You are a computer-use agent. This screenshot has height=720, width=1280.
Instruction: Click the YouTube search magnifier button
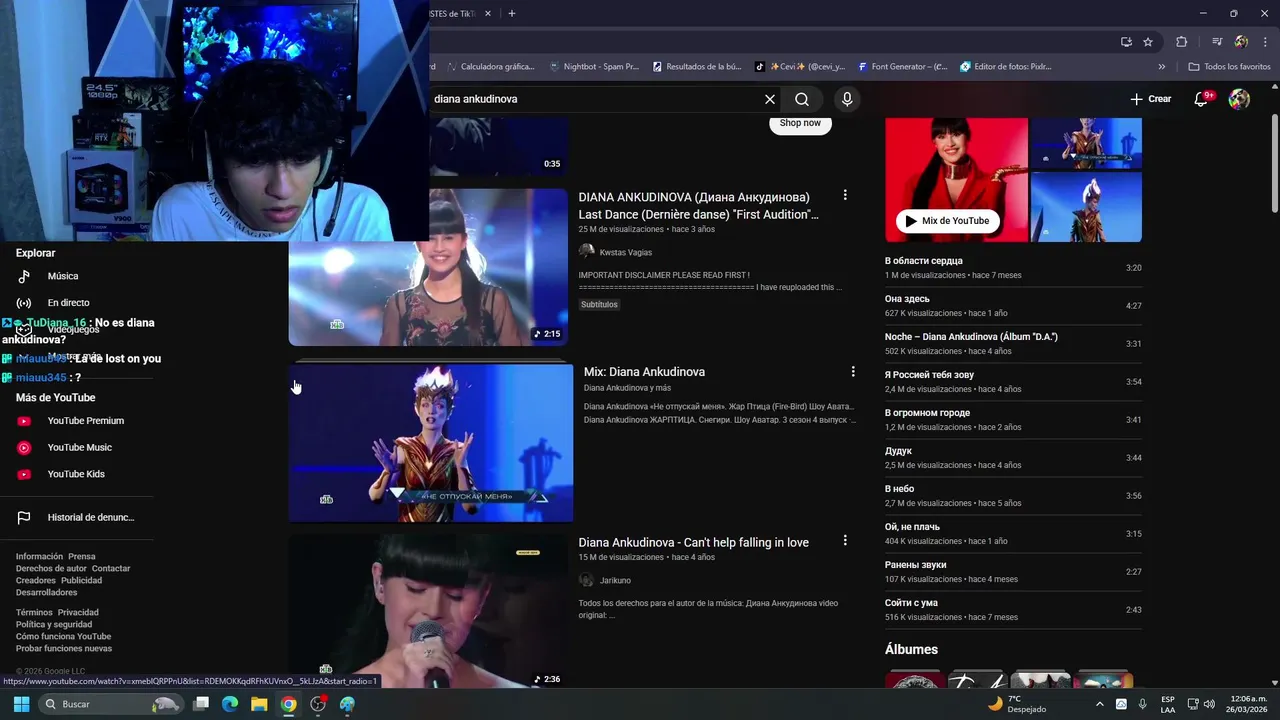pyautogui.click(x=802, y=99)
